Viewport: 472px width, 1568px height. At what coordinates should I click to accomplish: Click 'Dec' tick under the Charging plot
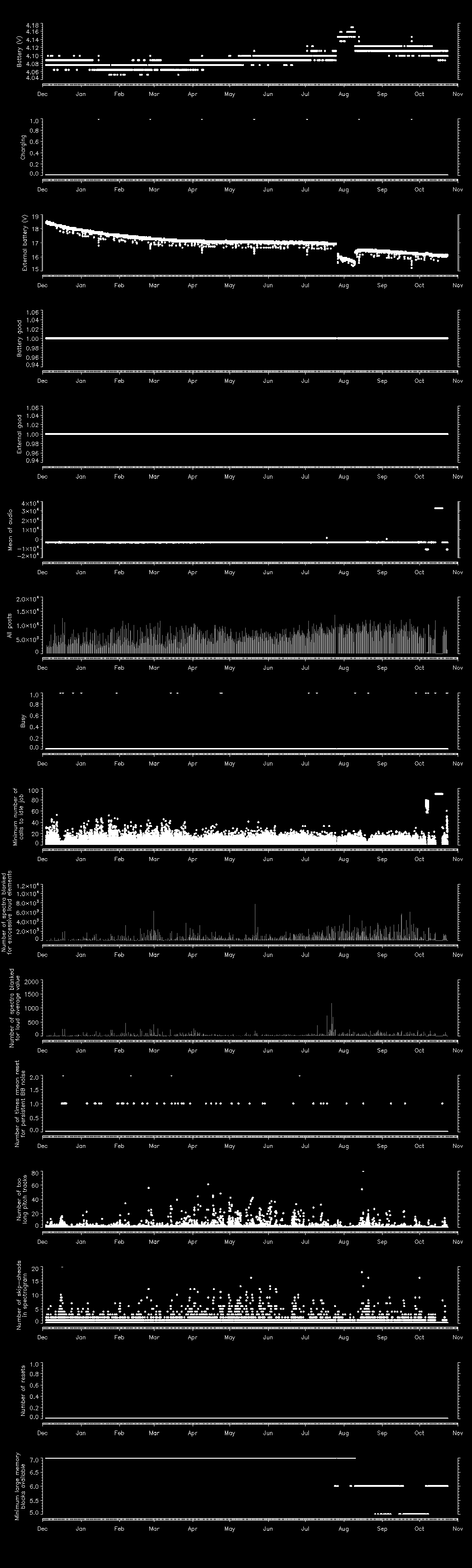click(x=42, y=190)
